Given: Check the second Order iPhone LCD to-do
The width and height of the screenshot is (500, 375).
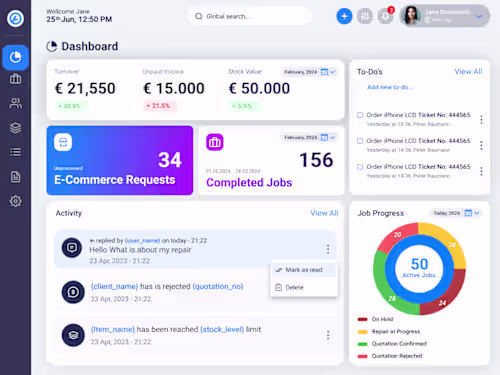Looking at the screenshot, I should pos(360,141).
